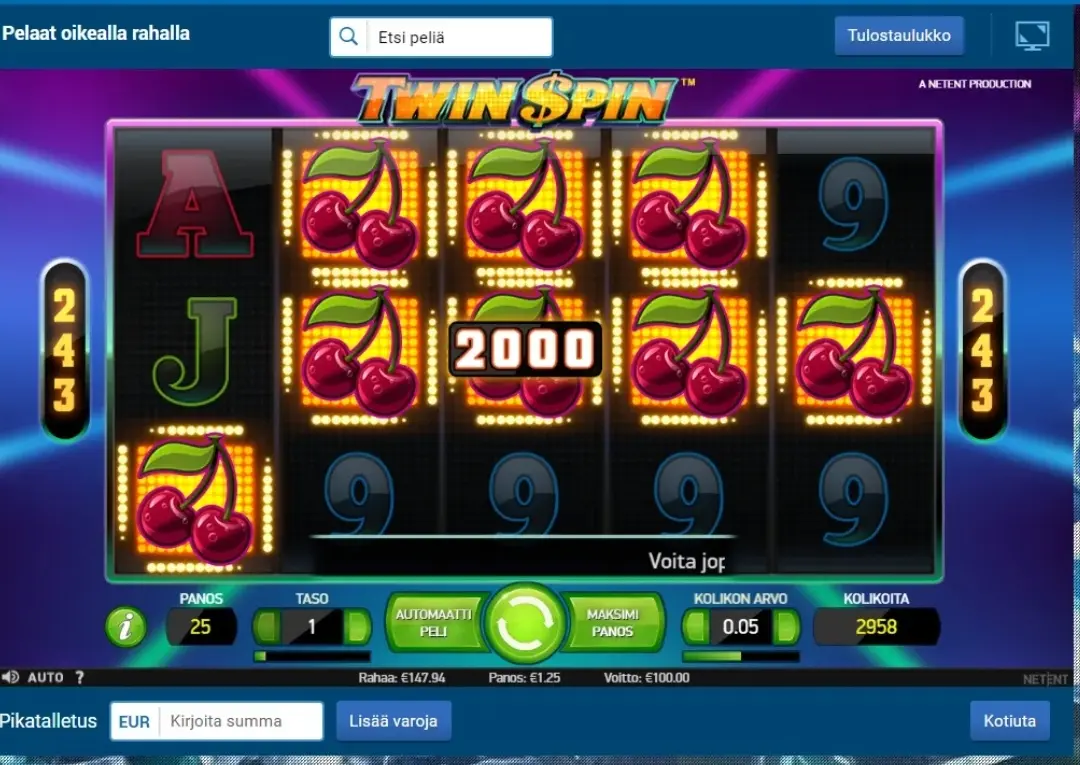Screen dimensions: 1080x765
Task: Open the help question mark icon
Action: 80,678
